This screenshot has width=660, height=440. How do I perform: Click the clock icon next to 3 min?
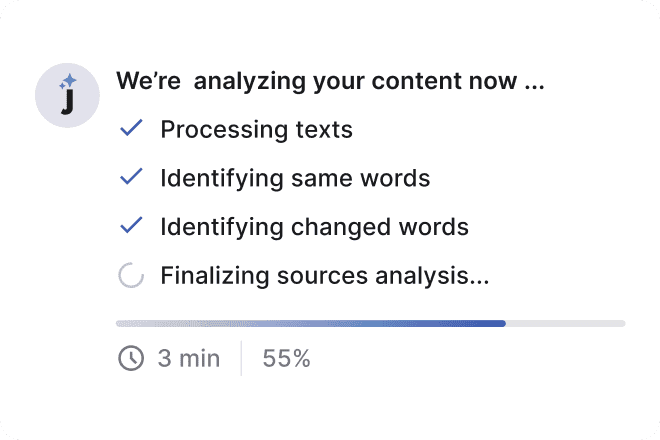131,358
